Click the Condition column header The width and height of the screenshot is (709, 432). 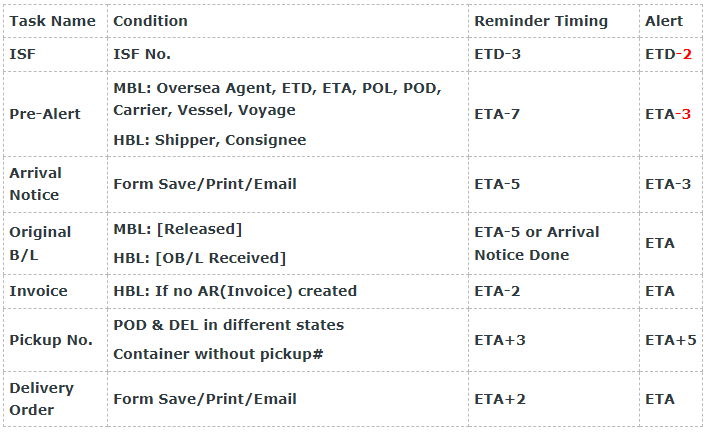150,21
